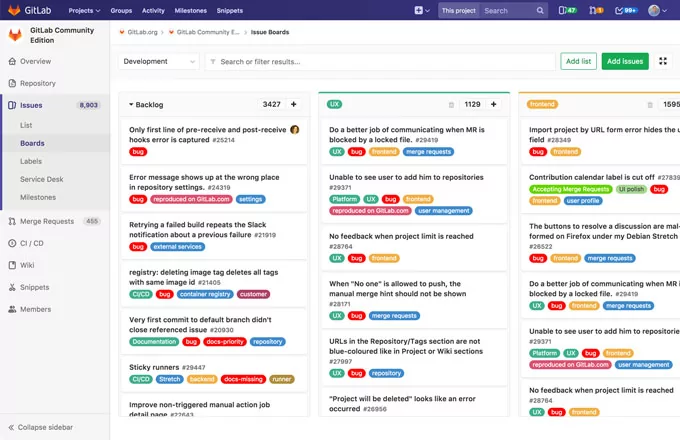Open Labels in sidebar

pos(31,161)
